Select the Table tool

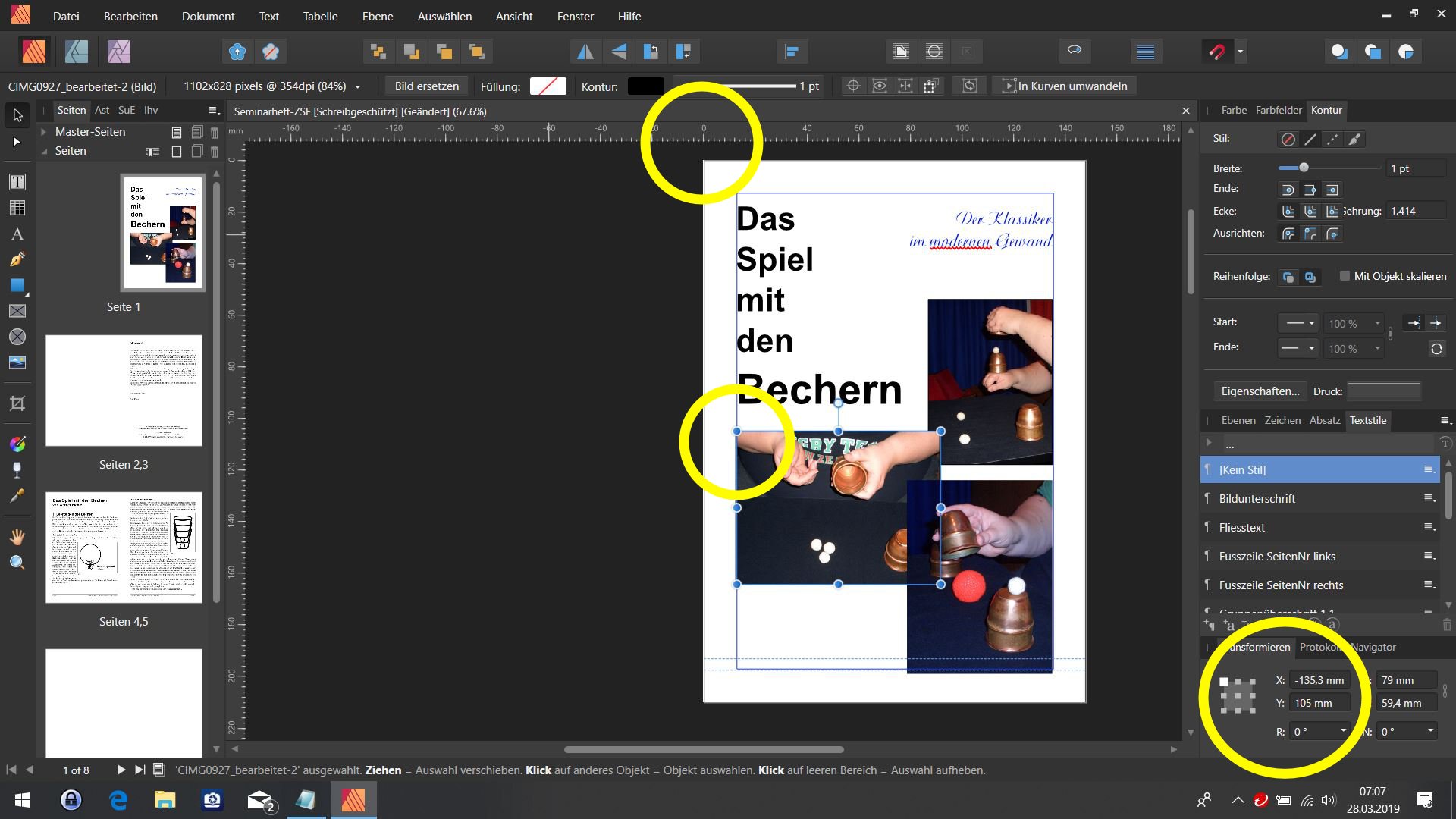coord(17,208)
